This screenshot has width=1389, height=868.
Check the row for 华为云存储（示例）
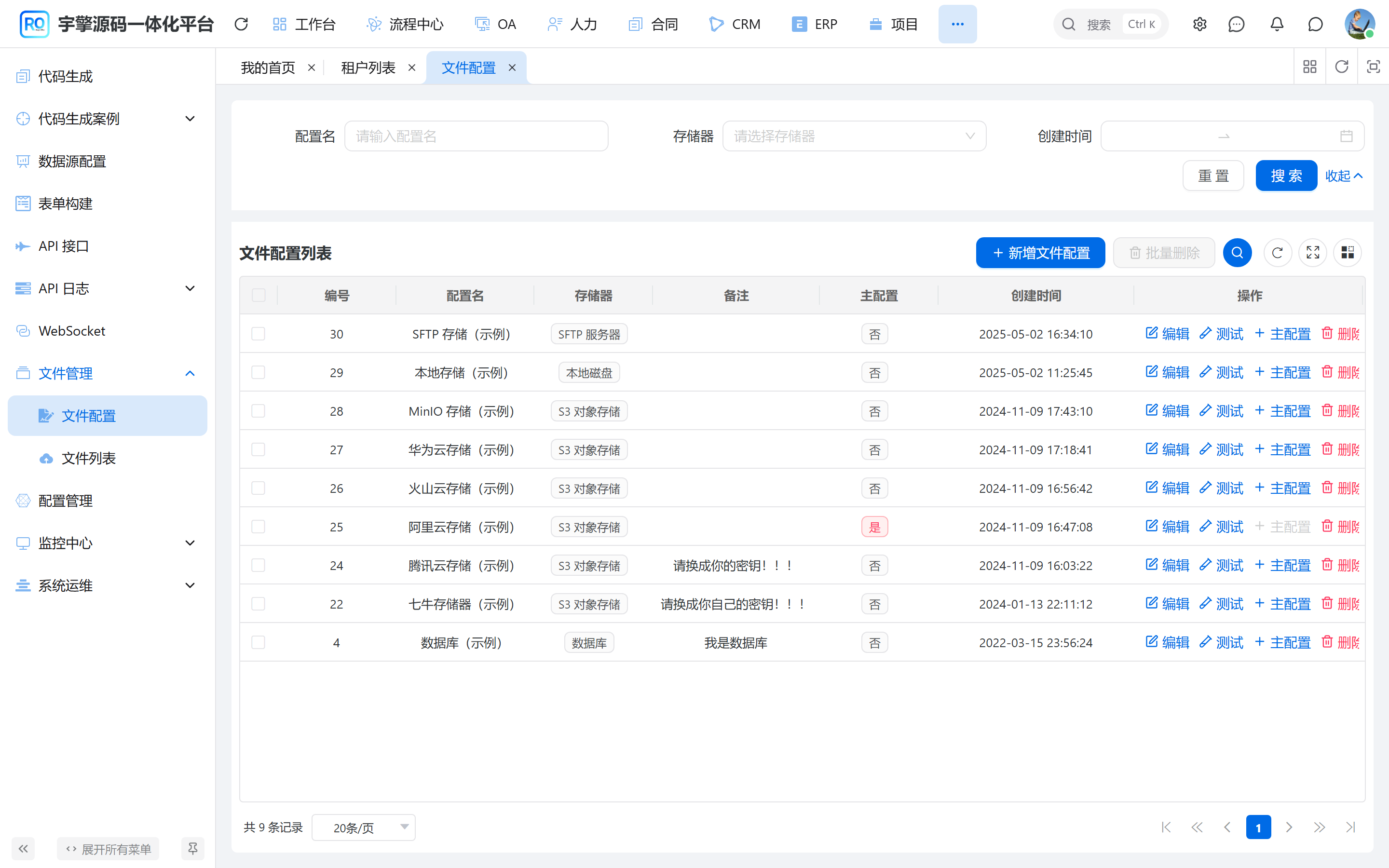pyautogui.click(x=259, y=449)
